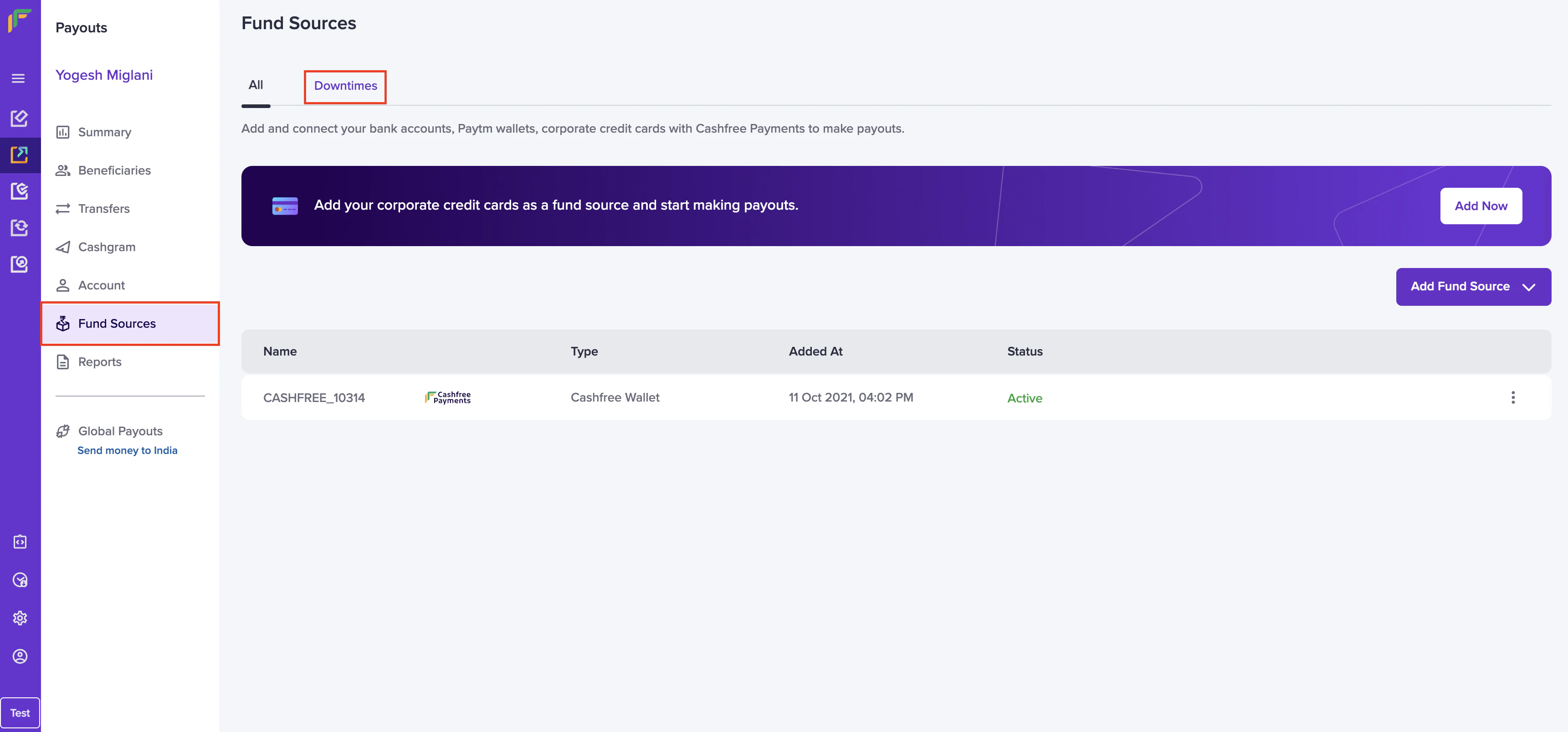Click the credit card icon in banner

click(x=285, y=206)
